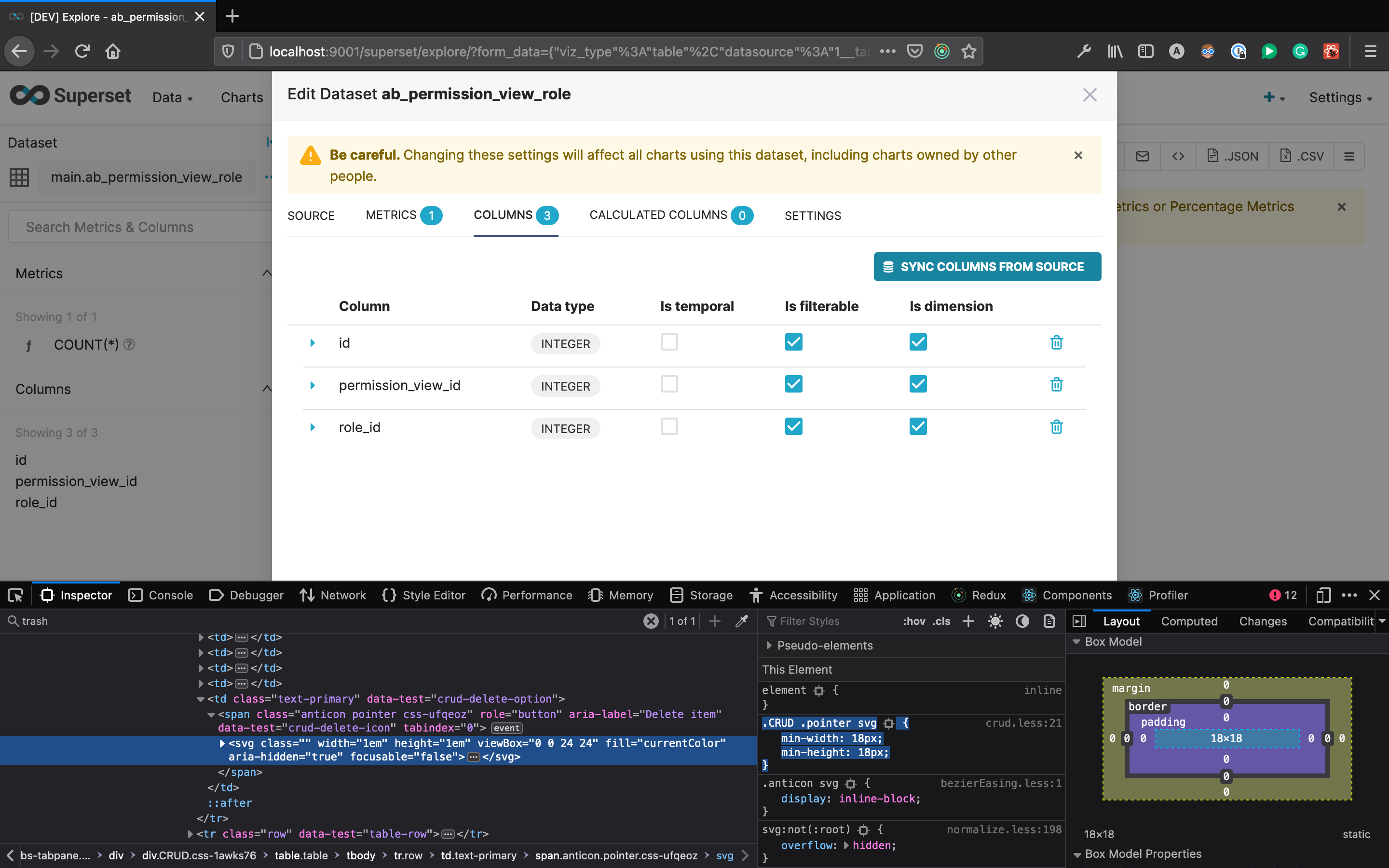Expand the id column row details

(x=312, y=343)
